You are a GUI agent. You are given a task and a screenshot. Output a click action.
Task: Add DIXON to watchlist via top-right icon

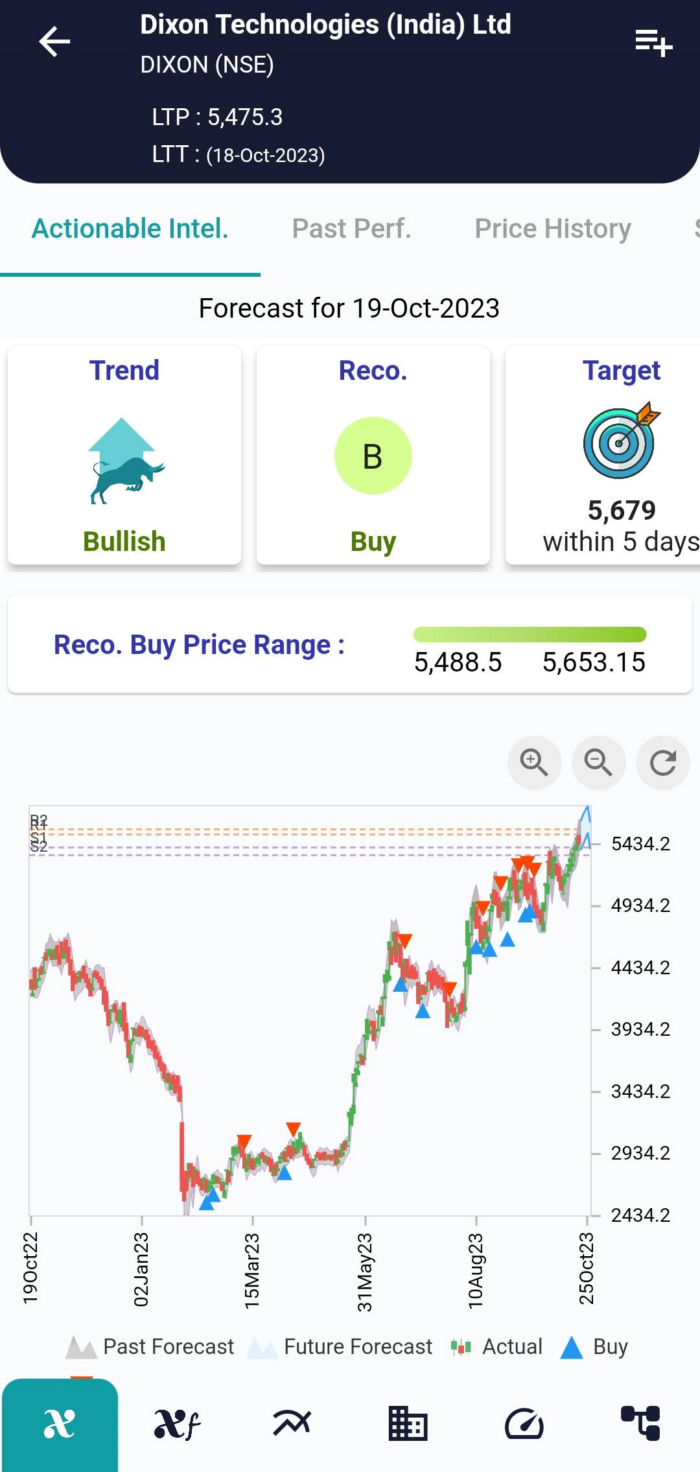point(652,42)
